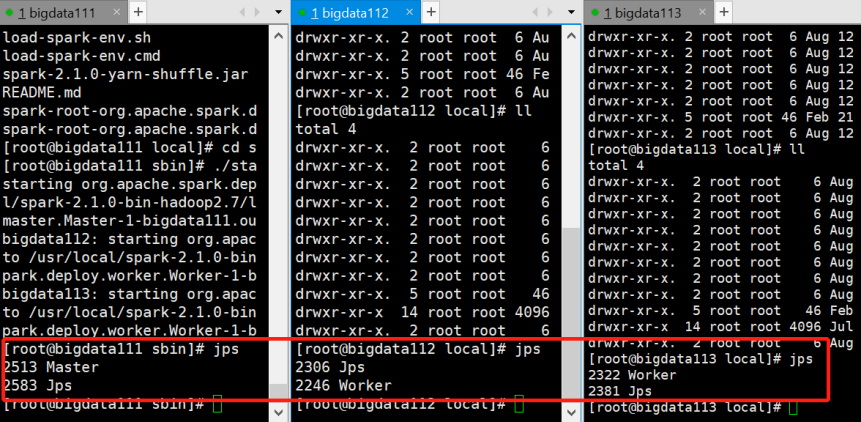Viewport: 861px width, 422px height.
Task: Click 'drwxr-xr-x 14 root root 4096 Jul' in bigdata113
Action: [721, 327]
